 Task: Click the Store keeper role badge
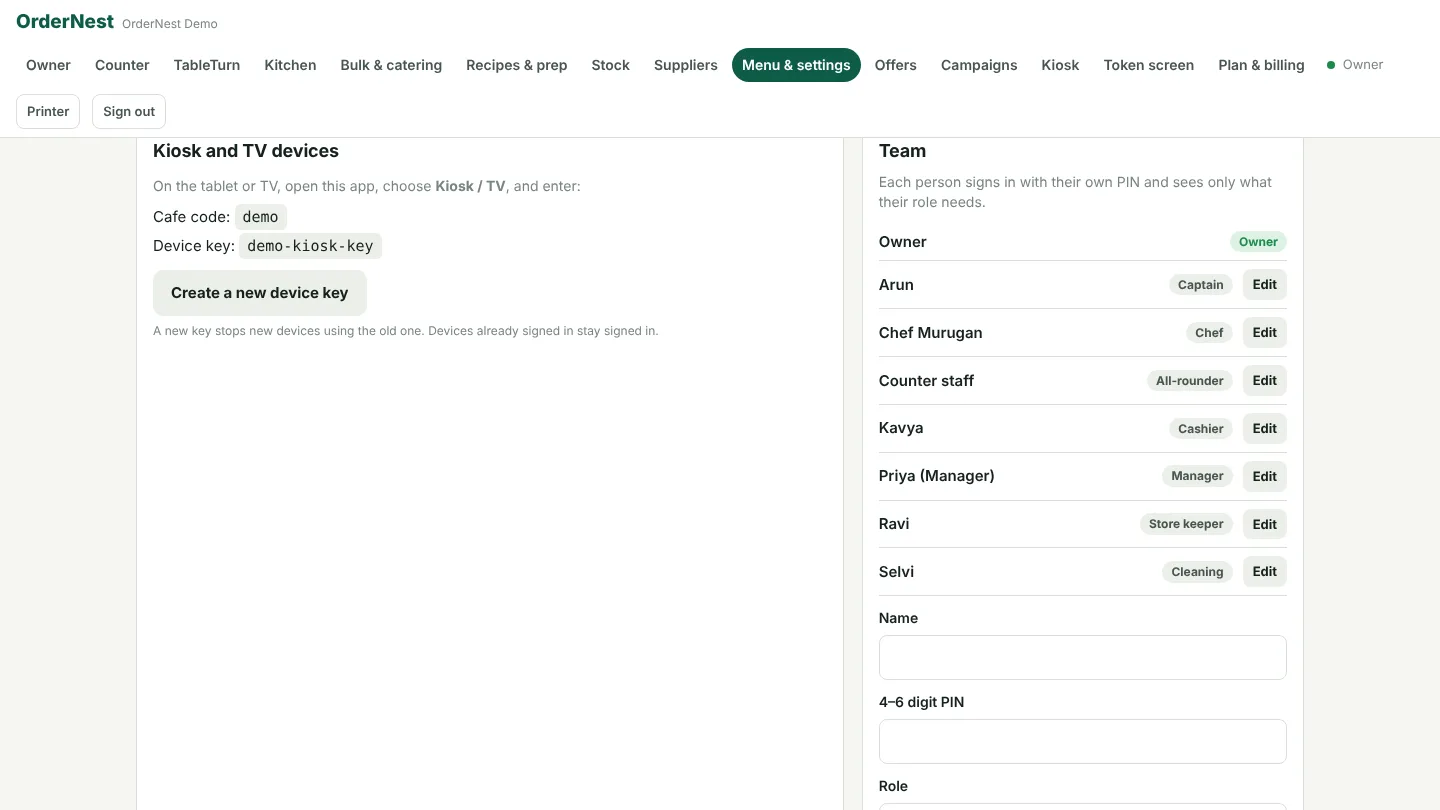[x=1186, y=524]
